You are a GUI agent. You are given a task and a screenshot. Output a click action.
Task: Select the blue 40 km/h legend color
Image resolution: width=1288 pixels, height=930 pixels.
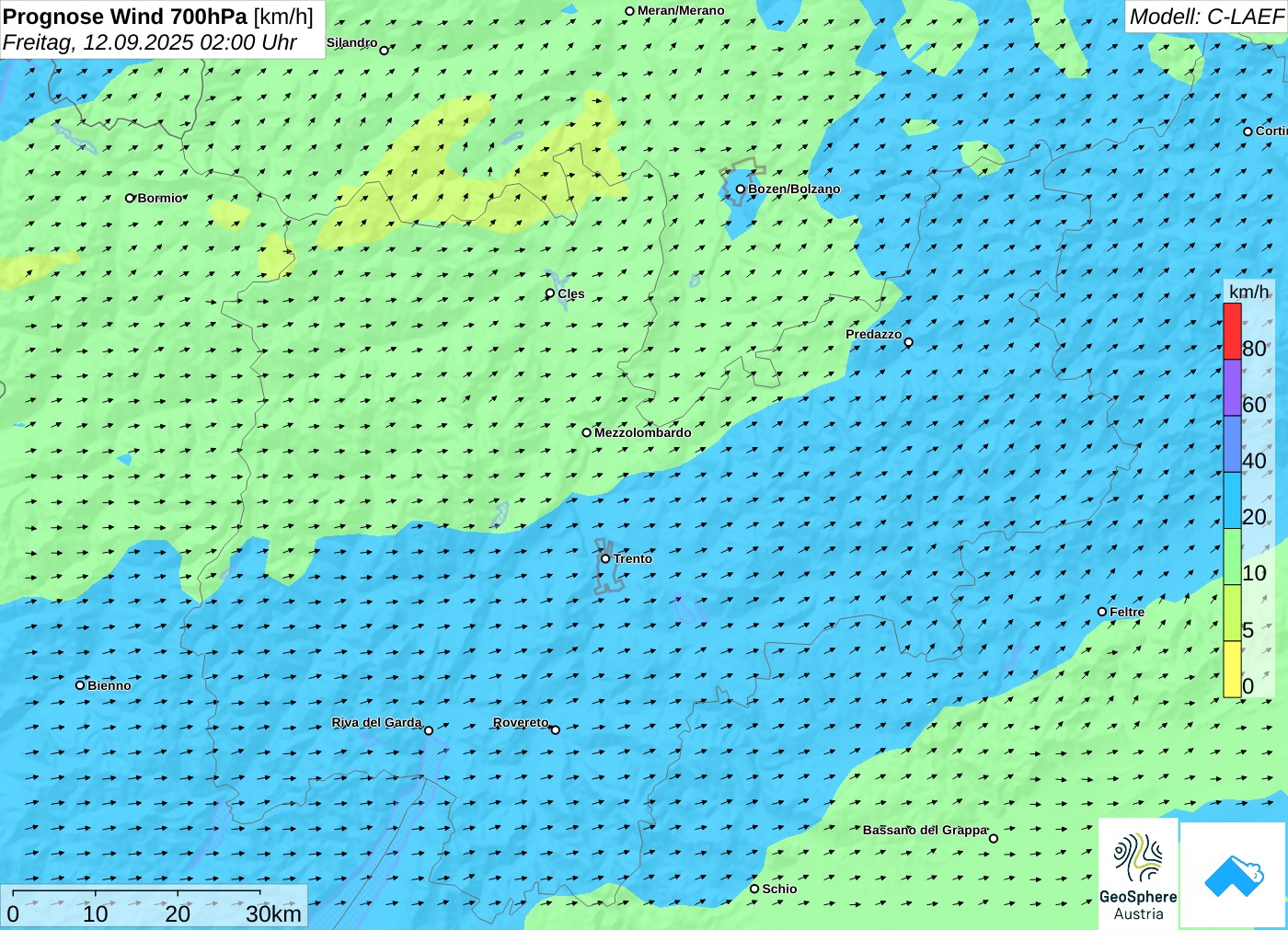click(x=1232, y=443)
